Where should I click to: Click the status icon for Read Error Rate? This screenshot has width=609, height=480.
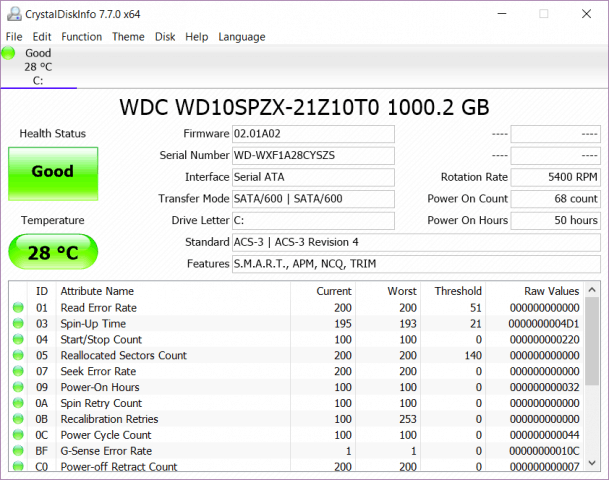tap(18, 308)
